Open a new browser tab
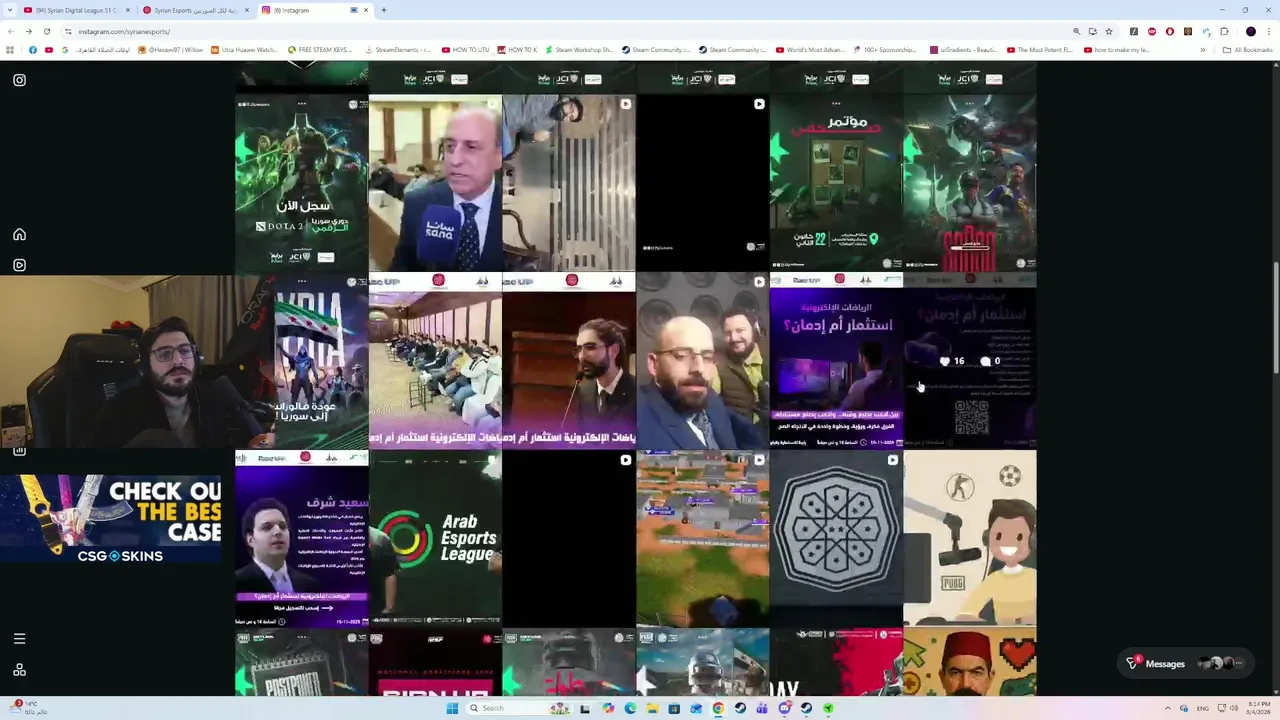Screen dimensions: 1280x720 384,10
